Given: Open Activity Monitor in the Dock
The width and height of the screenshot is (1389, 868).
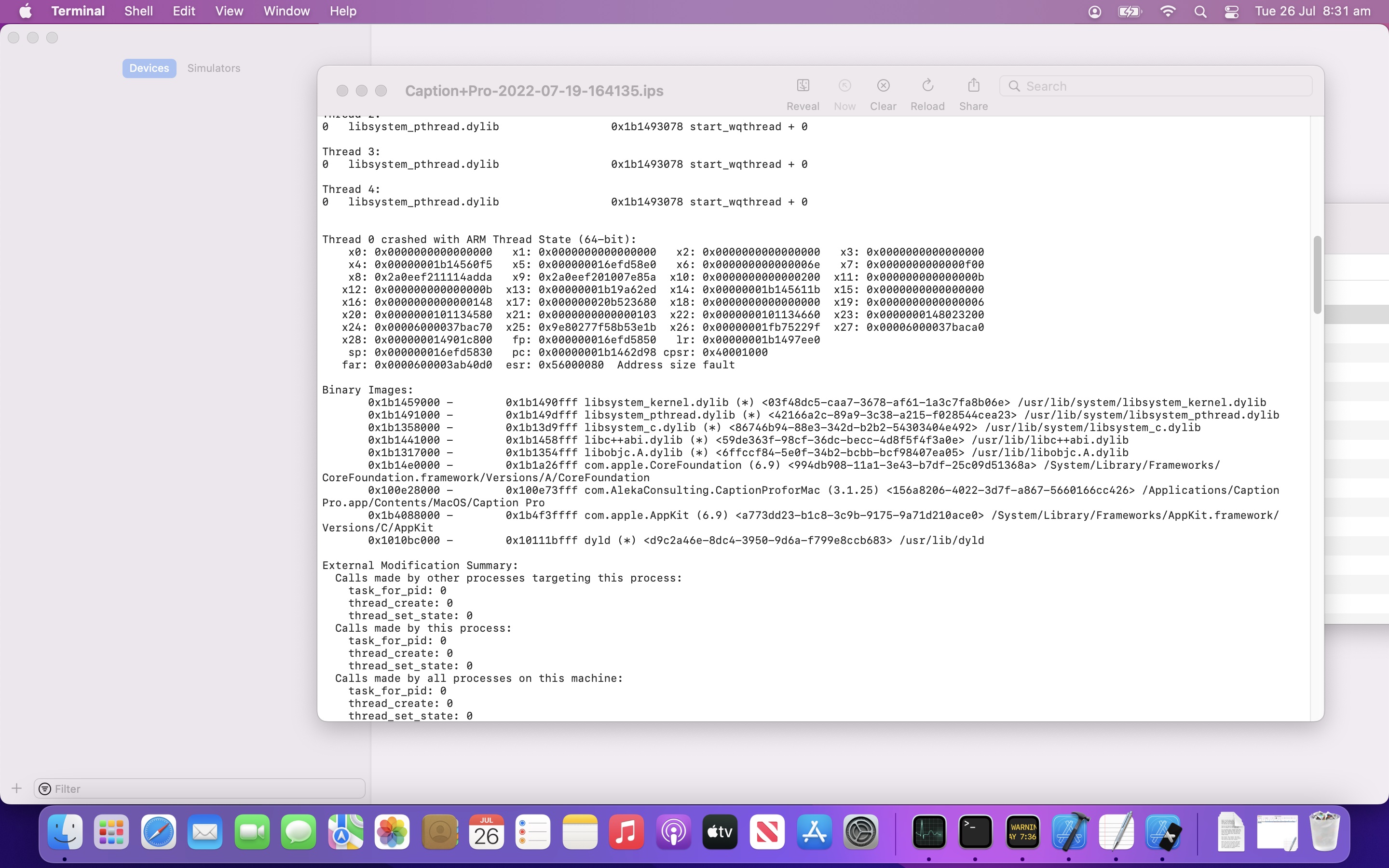Looking at the screenshot, I should pos(929,831).
